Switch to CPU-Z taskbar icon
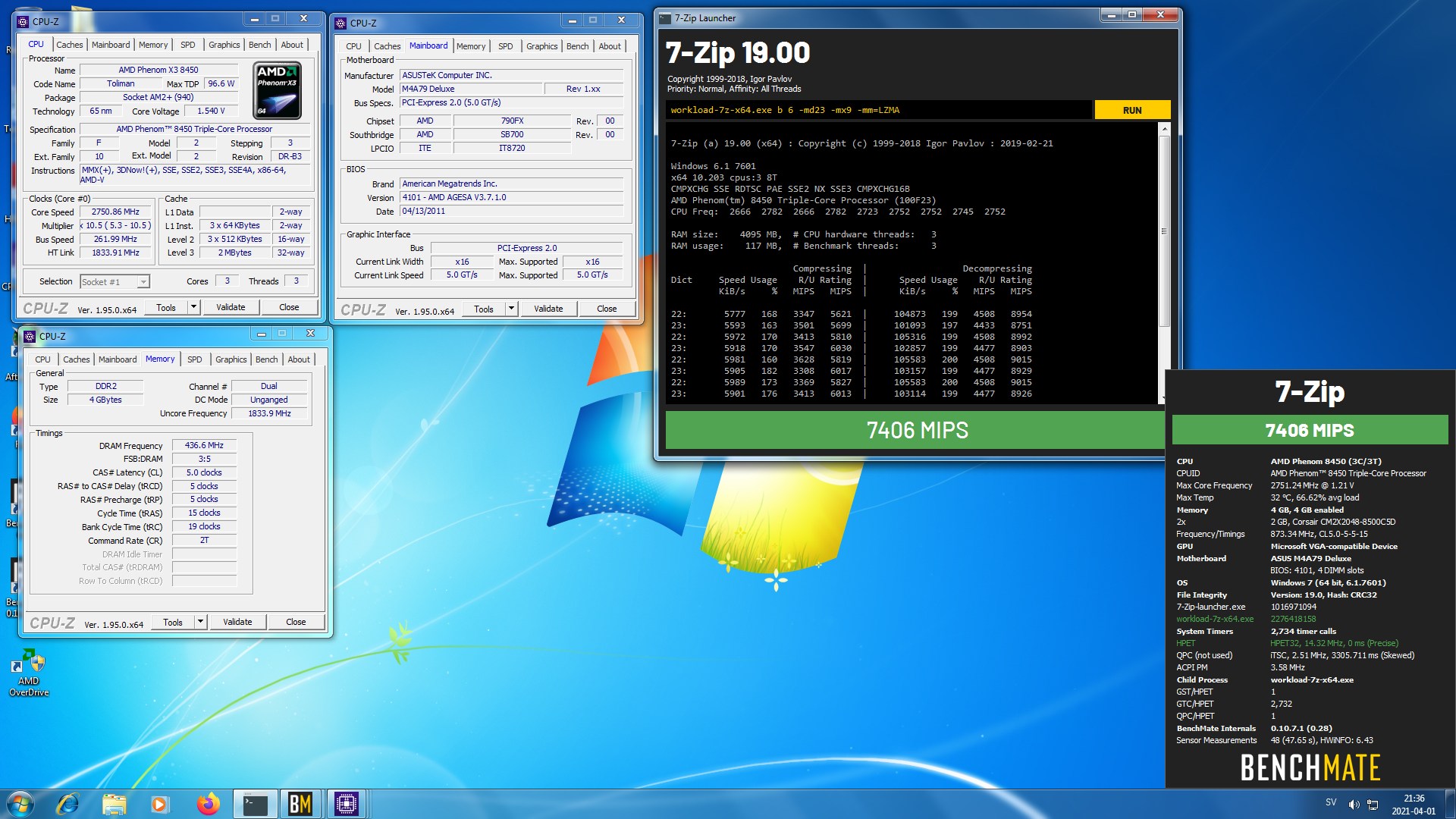This screenshot has height=819, width=1456. 346,804
